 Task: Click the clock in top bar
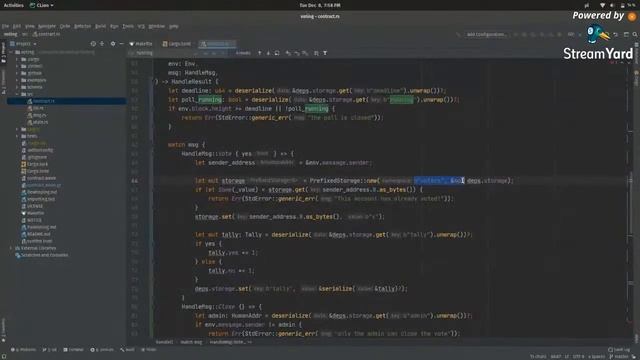coord(320,5)
